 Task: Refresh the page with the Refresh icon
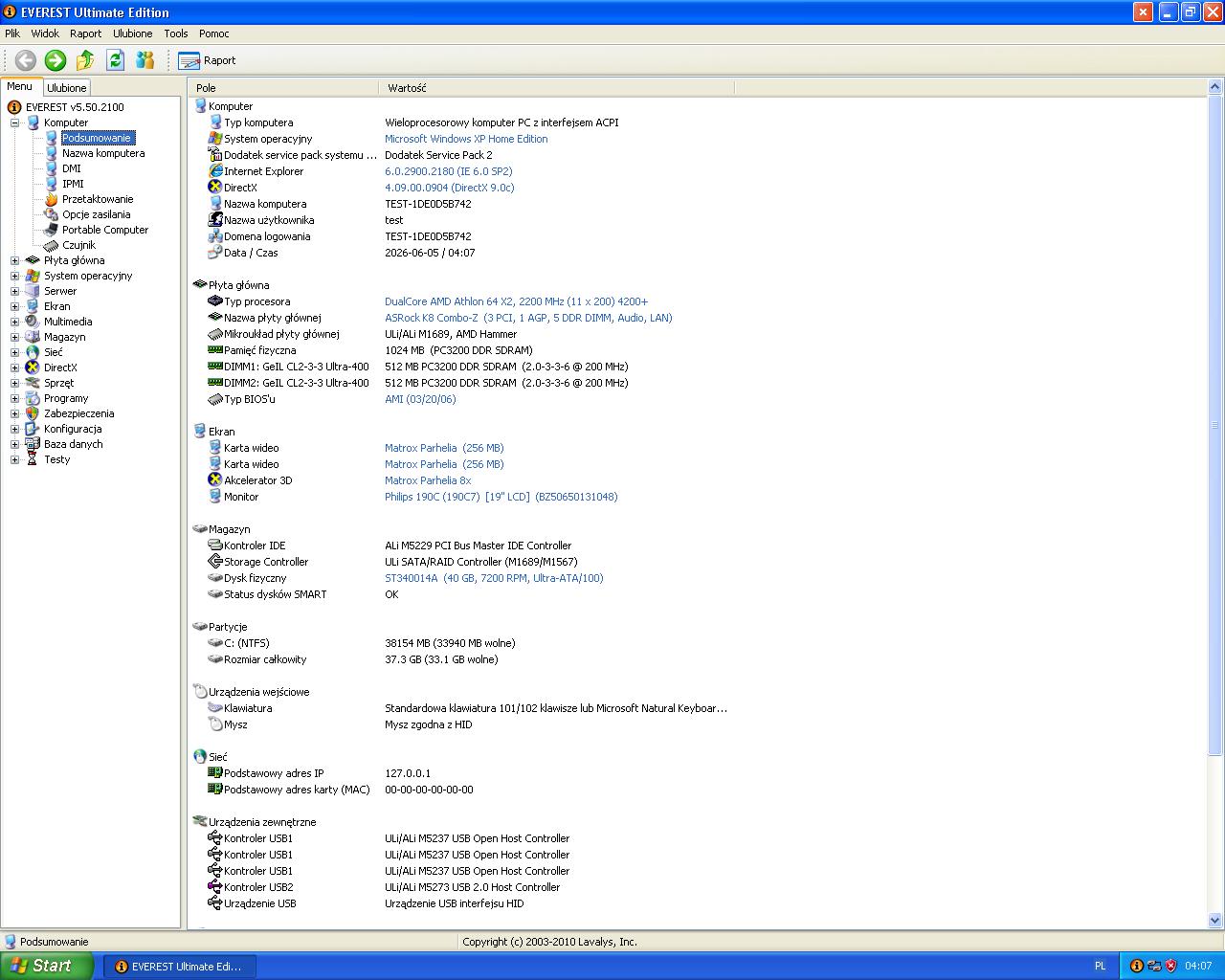[115, 60]
